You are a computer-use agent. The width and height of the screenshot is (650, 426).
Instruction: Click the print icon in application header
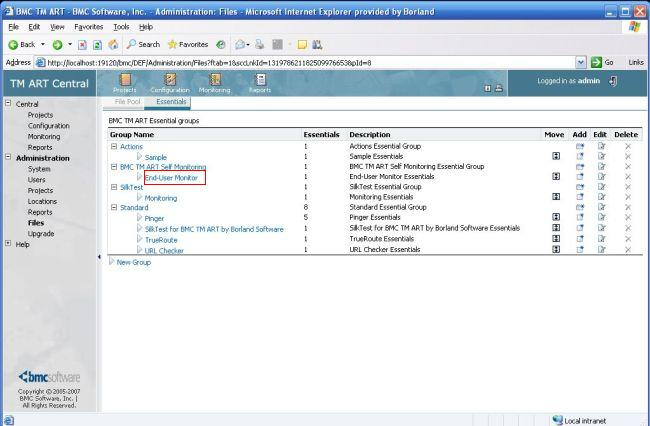pos(499,88)
